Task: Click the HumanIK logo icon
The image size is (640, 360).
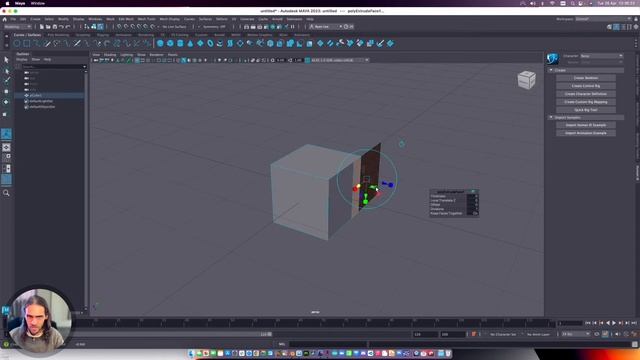Action: tap(553, 59)
